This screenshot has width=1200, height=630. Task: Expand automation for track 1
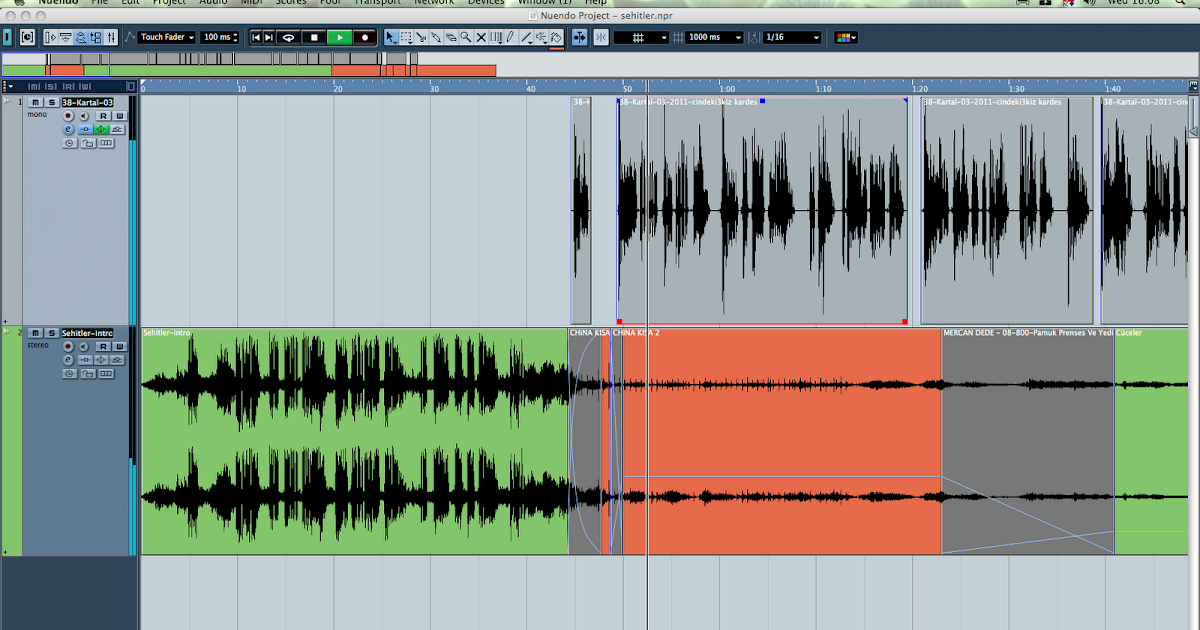click(x=5, y=322)
